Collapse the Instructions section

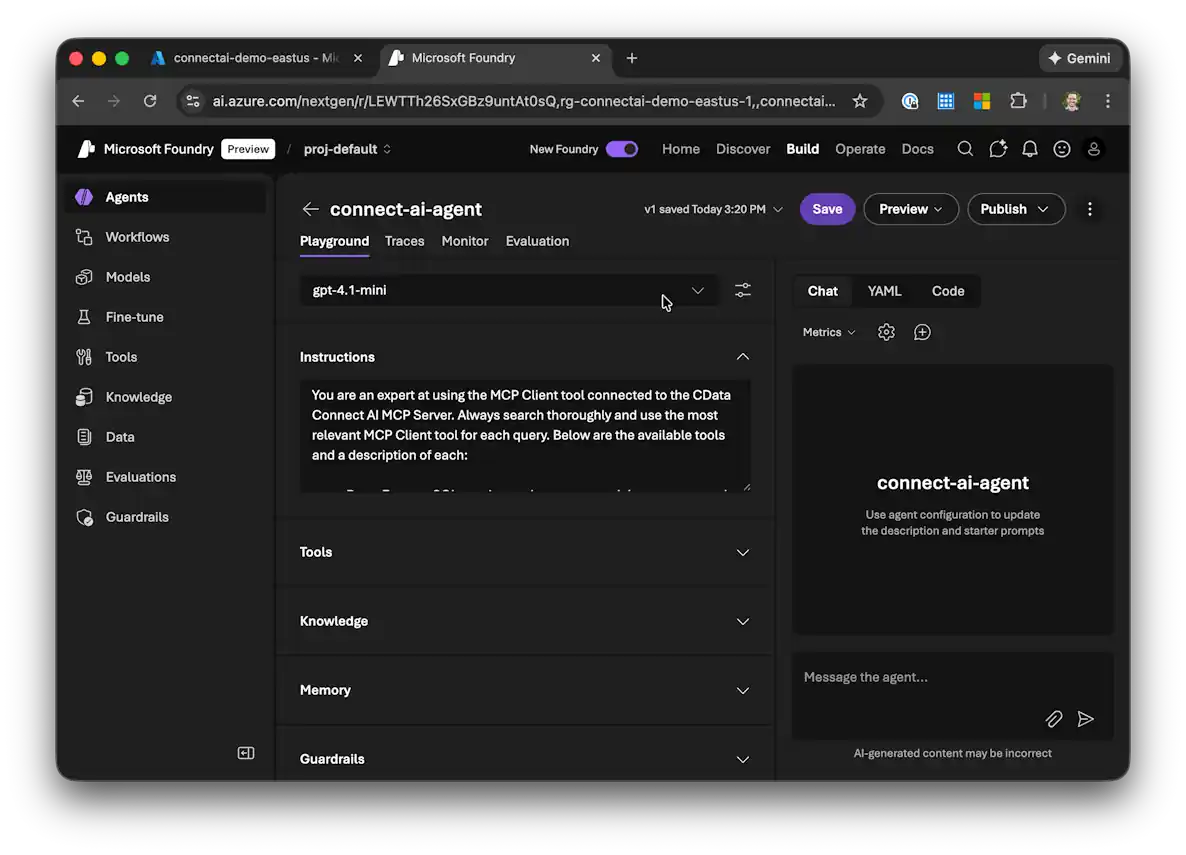742,357
